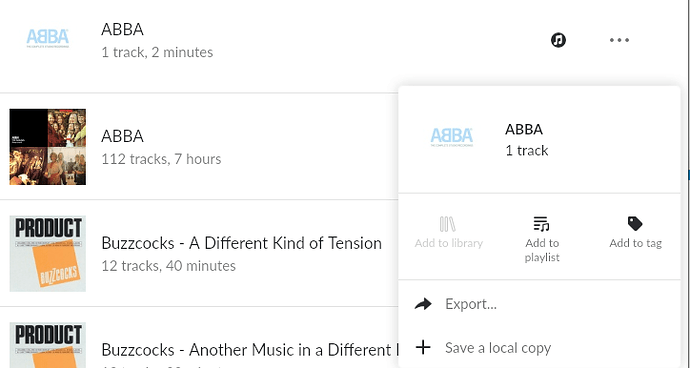
Task: Select Save a local copy label
Action: pyautogui.click(x=498, y=348)
